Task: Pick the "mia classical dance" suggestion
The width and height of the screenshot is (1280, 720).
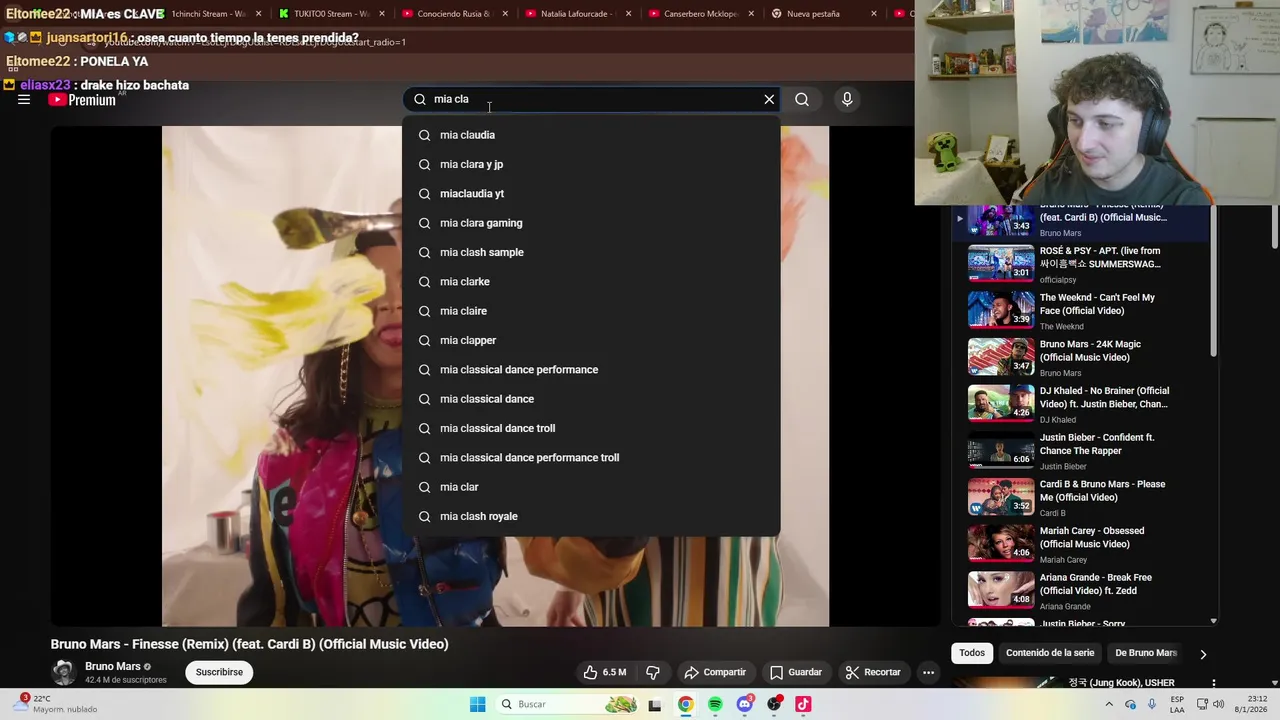Action: click(x=591, y=399)
